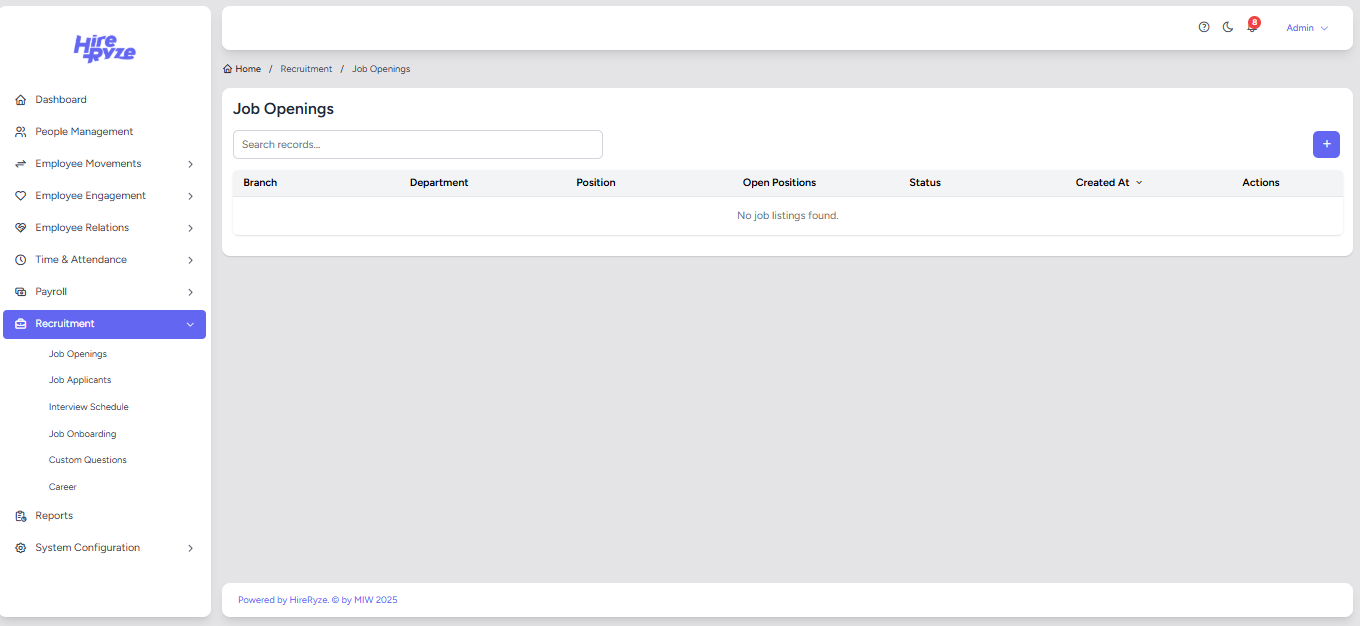
Task: Click the Payroll icon in sidebar
Action: tap(20, 292)
